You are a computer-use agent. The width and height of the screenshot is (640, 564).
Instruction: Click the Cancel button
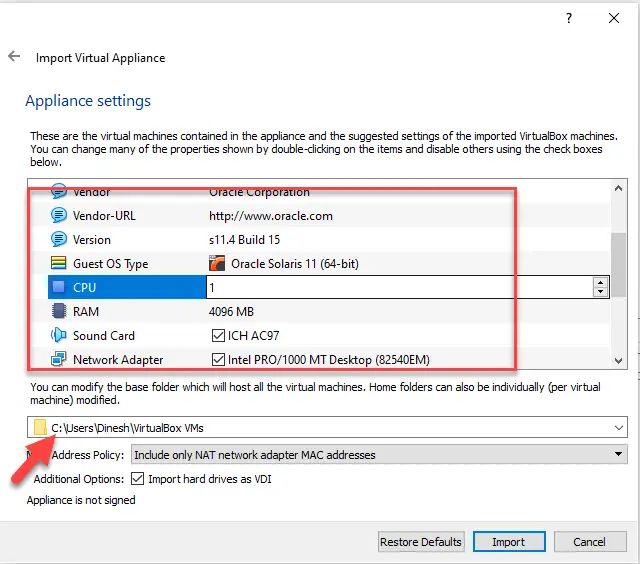[x=590, y=542]
